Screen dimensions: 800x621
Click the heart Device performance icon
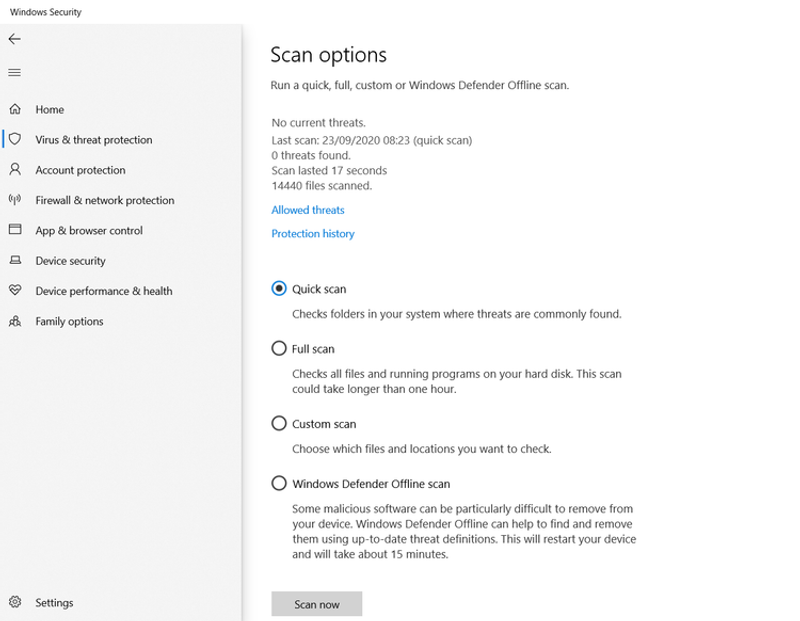(15, 290)
